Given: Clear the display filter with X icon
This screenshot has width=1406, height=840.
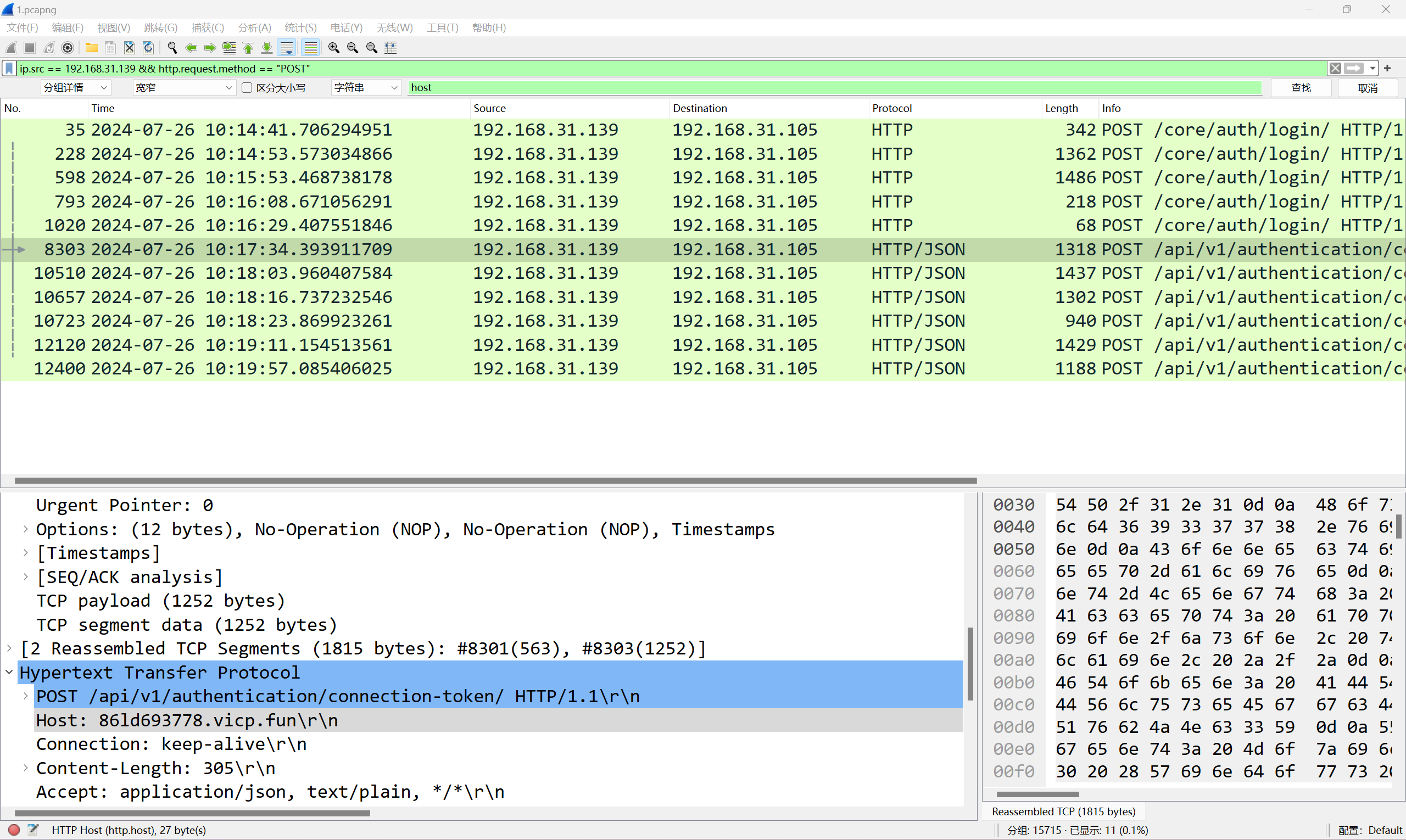Looking at the screenshot, I should point(1335,69).
